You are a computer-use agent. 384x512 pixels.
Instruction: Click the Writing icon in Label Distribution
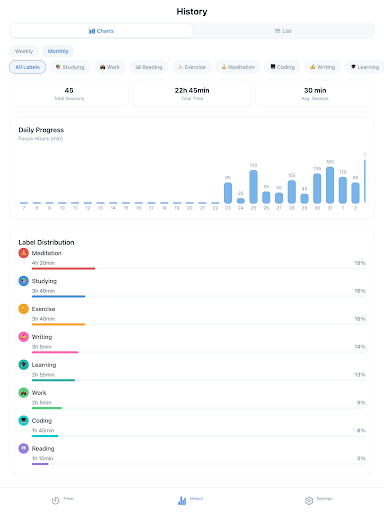[23, 337]
